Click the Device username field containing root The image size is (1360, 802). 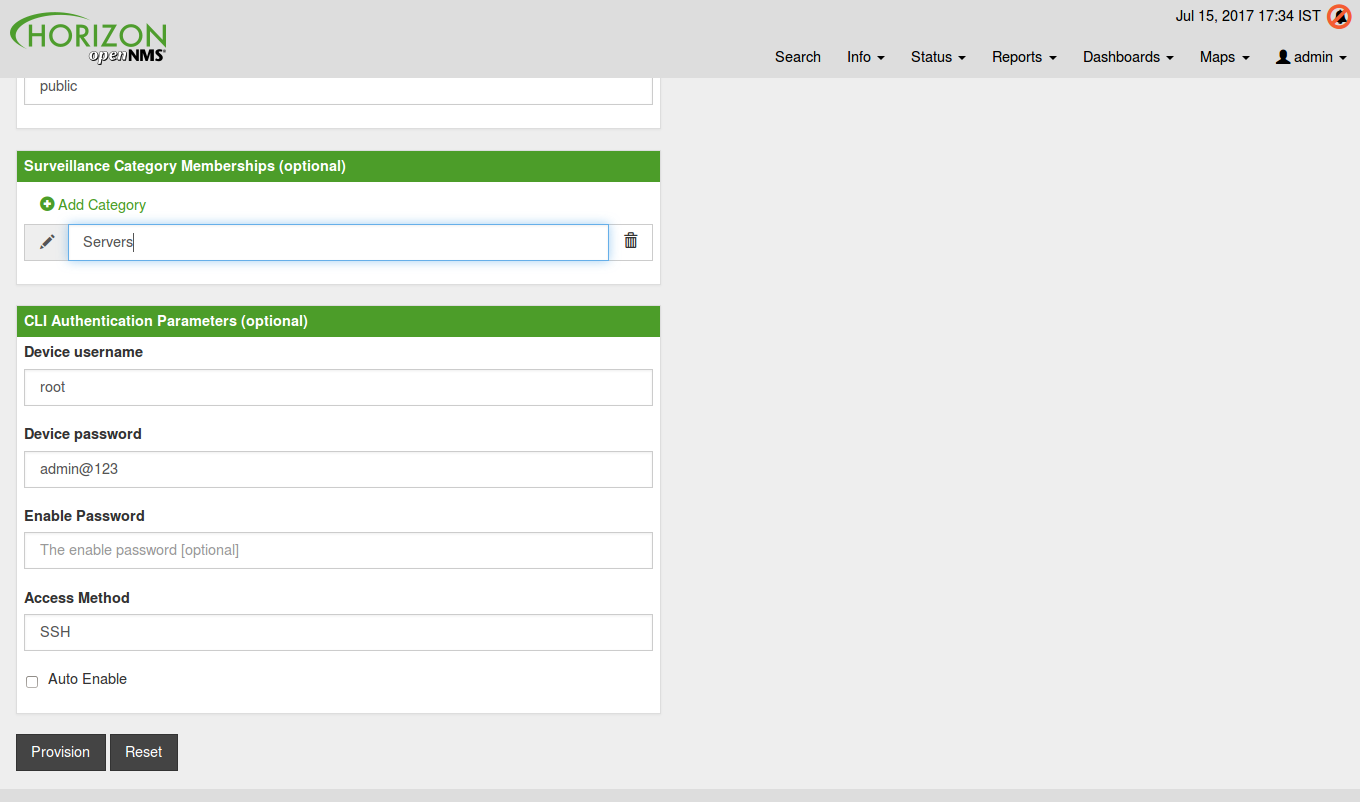point(338,387)
